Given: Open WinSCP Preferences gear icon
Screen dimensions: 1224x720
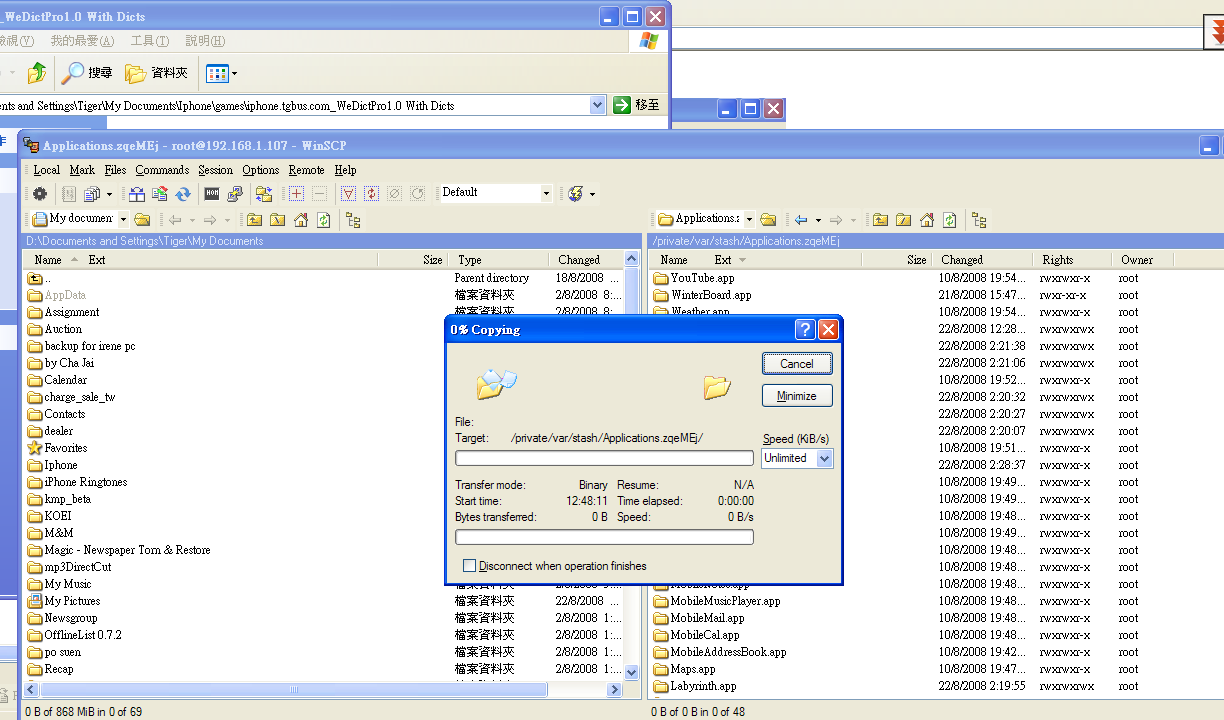Looking at the screenshot, I should pyautogui.click(x=40, y=194).
